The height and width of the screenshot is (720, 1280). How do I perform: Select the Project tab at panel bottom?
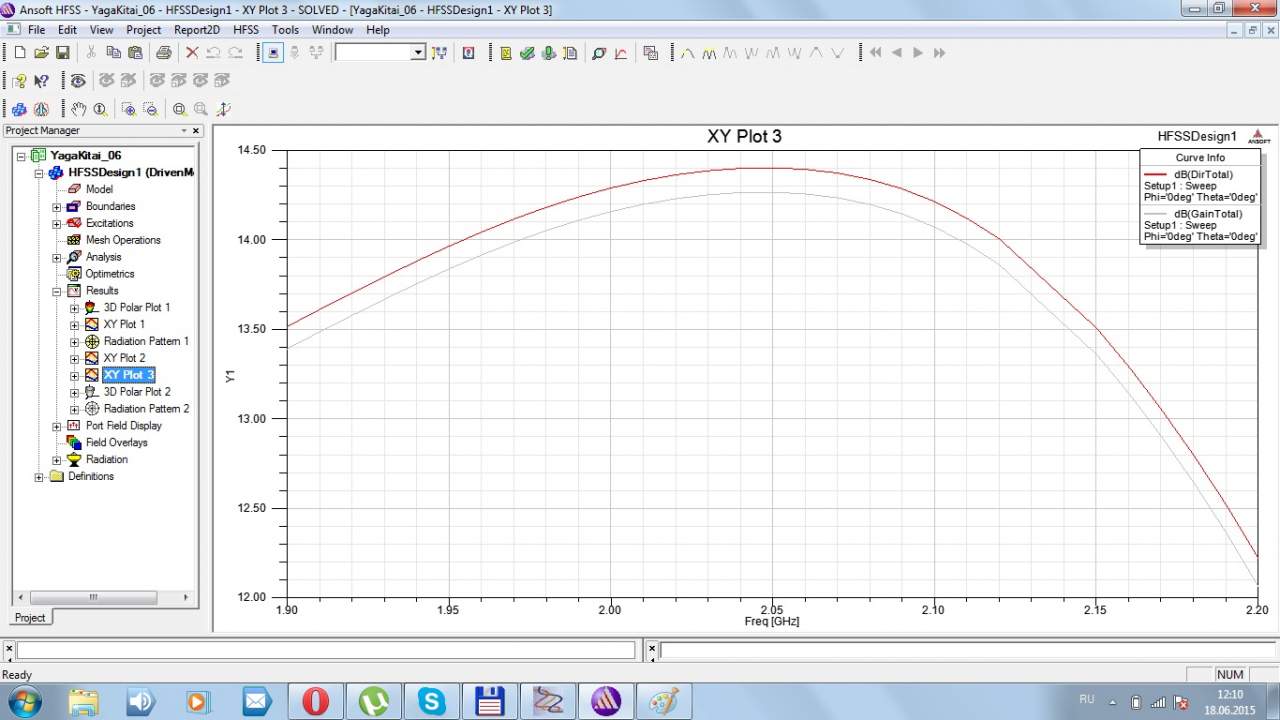click(x=29, y=617)
